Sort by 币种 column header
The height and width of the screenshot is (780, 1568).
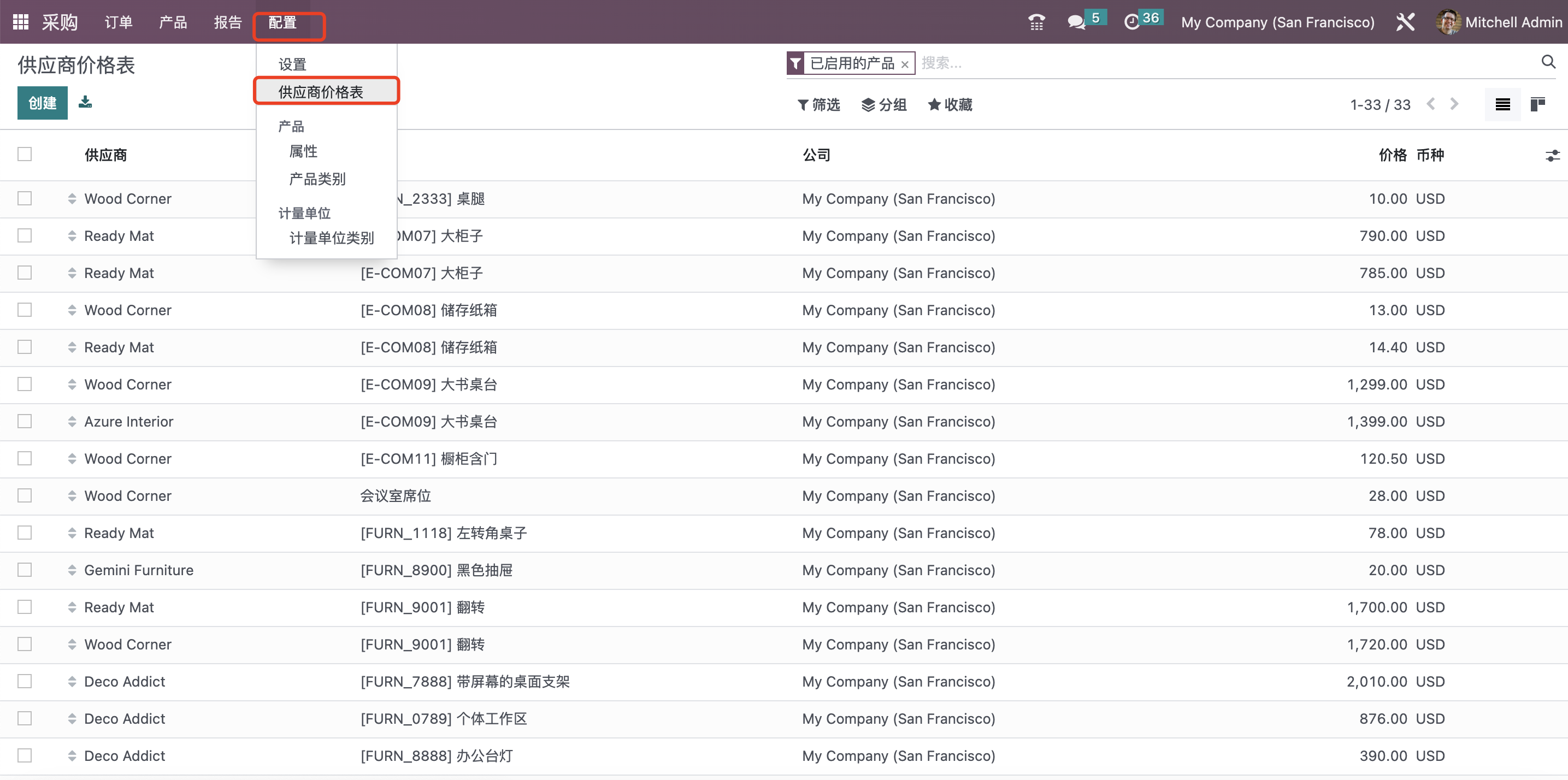1430,155
